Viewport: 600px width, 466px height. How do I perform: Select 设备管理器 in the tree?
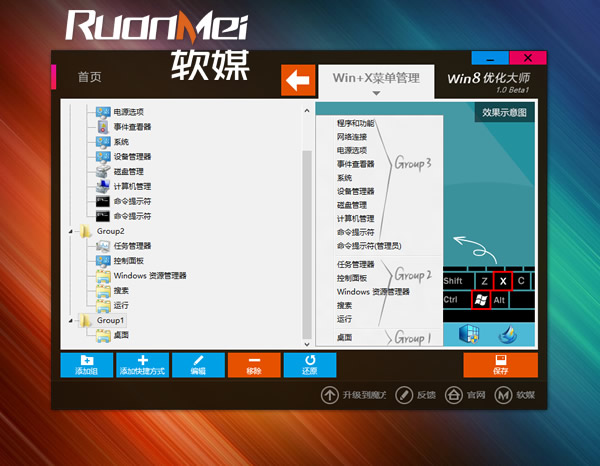coord(131,156)
